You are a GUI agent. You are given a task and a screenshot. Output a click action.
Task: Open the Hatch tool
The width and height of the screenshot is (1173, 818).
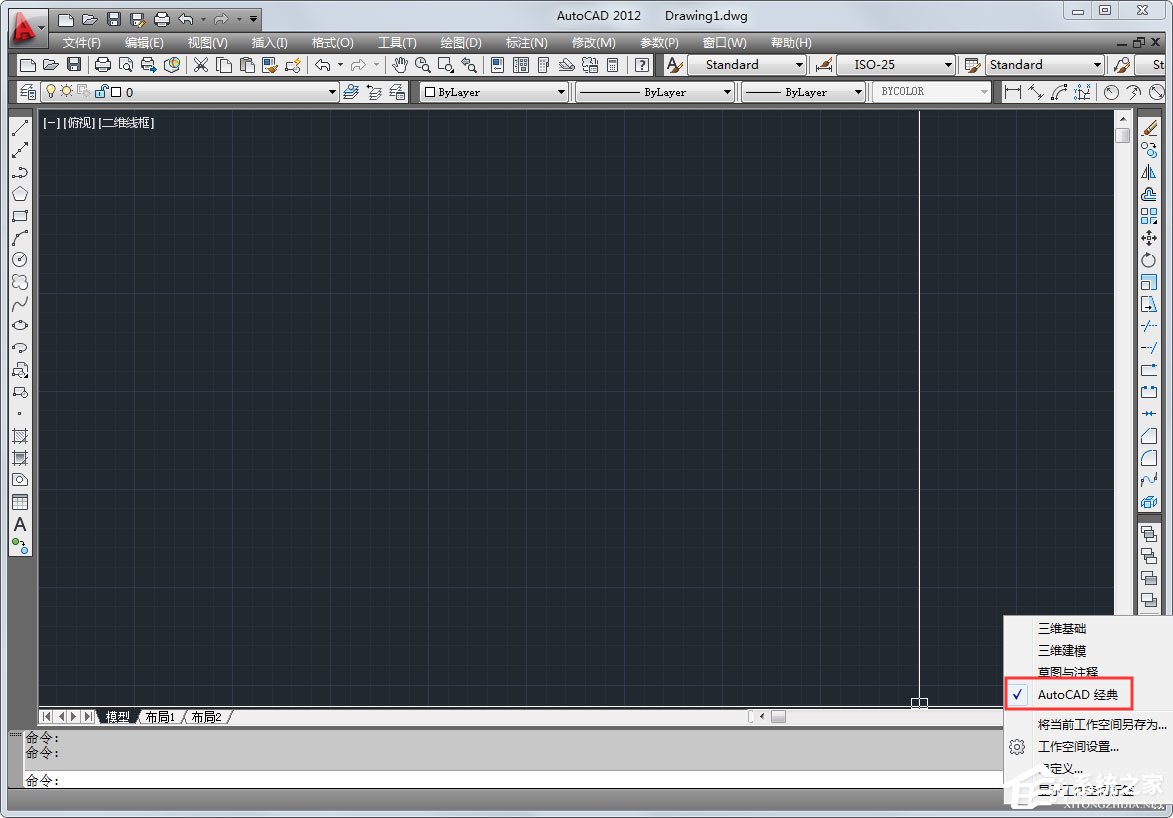21,437
